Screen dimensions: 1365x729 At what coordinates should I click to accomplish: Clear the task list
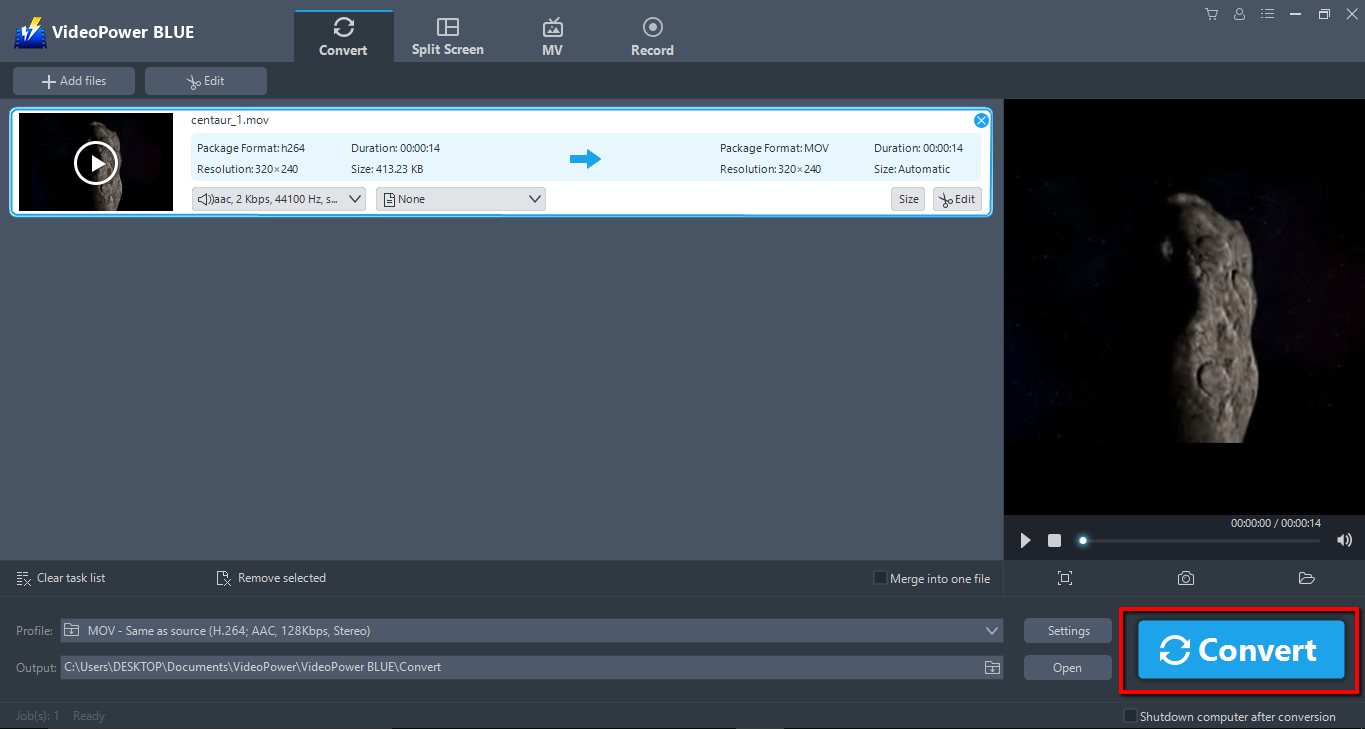pos(60,578)
